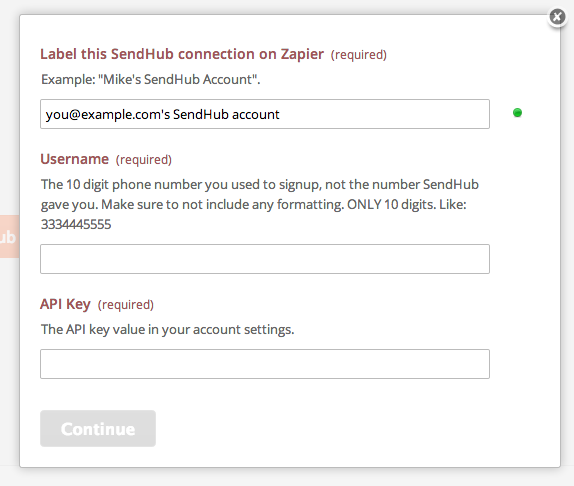574x486 pixels.
Task: Focus the connection label input field
Action: (x=265, y=114)
